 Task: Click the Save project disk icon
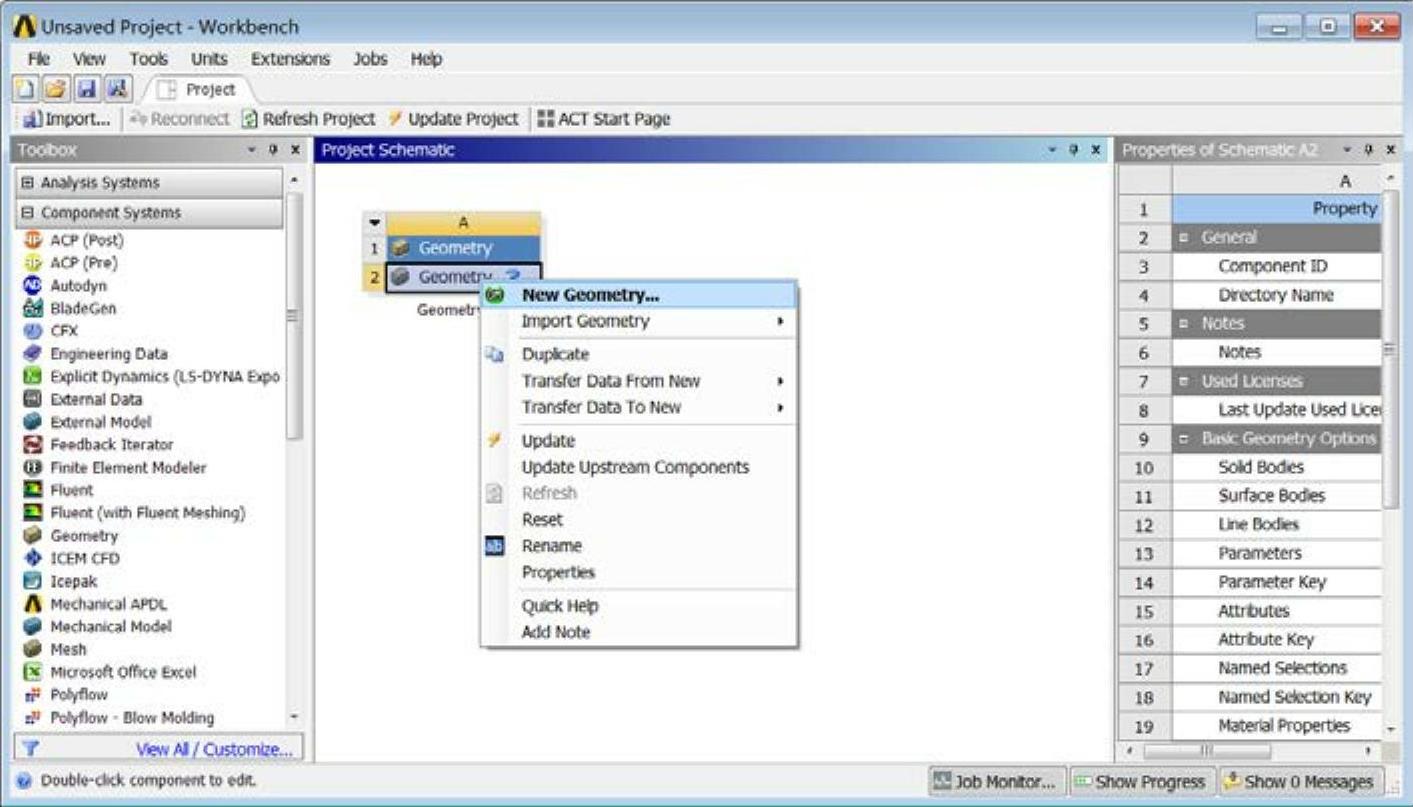click(x=86, y=89)
